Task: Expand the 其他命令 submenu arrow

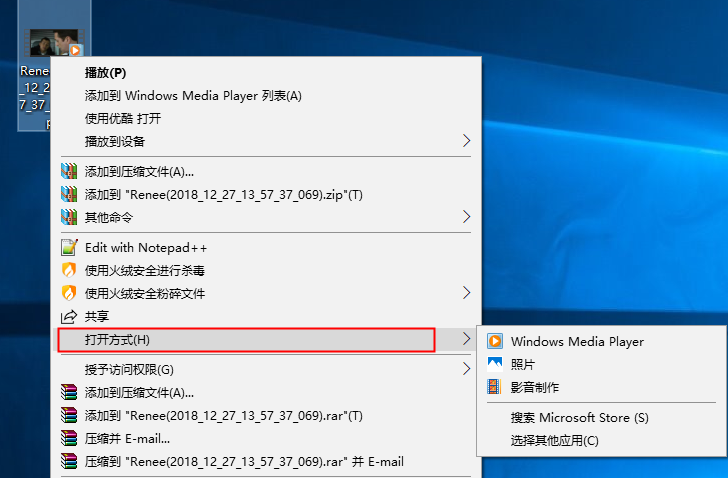Action: point(467,217)
